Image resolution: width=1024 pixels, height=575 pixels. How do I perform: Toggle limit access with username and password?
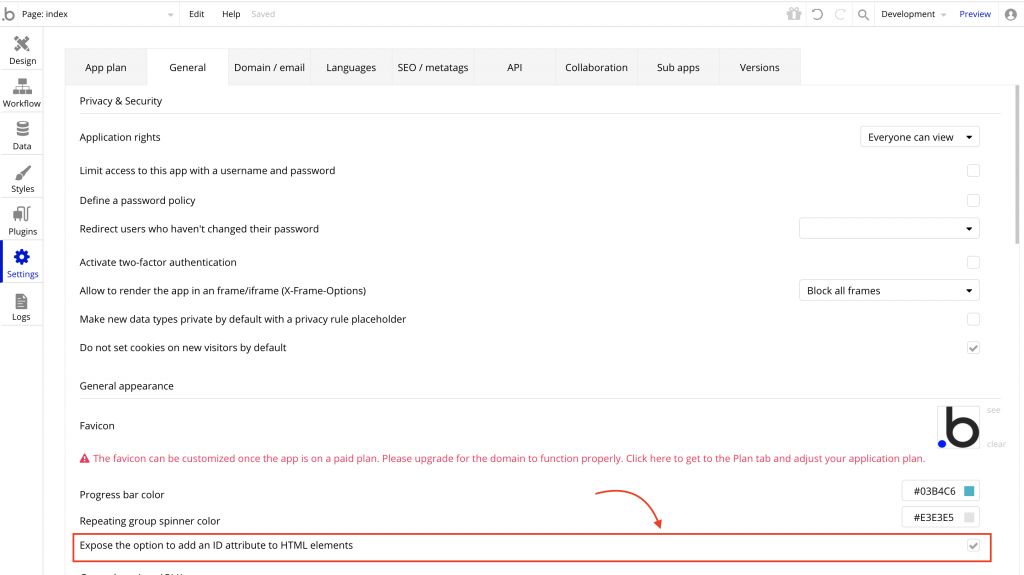coord(973,171)
